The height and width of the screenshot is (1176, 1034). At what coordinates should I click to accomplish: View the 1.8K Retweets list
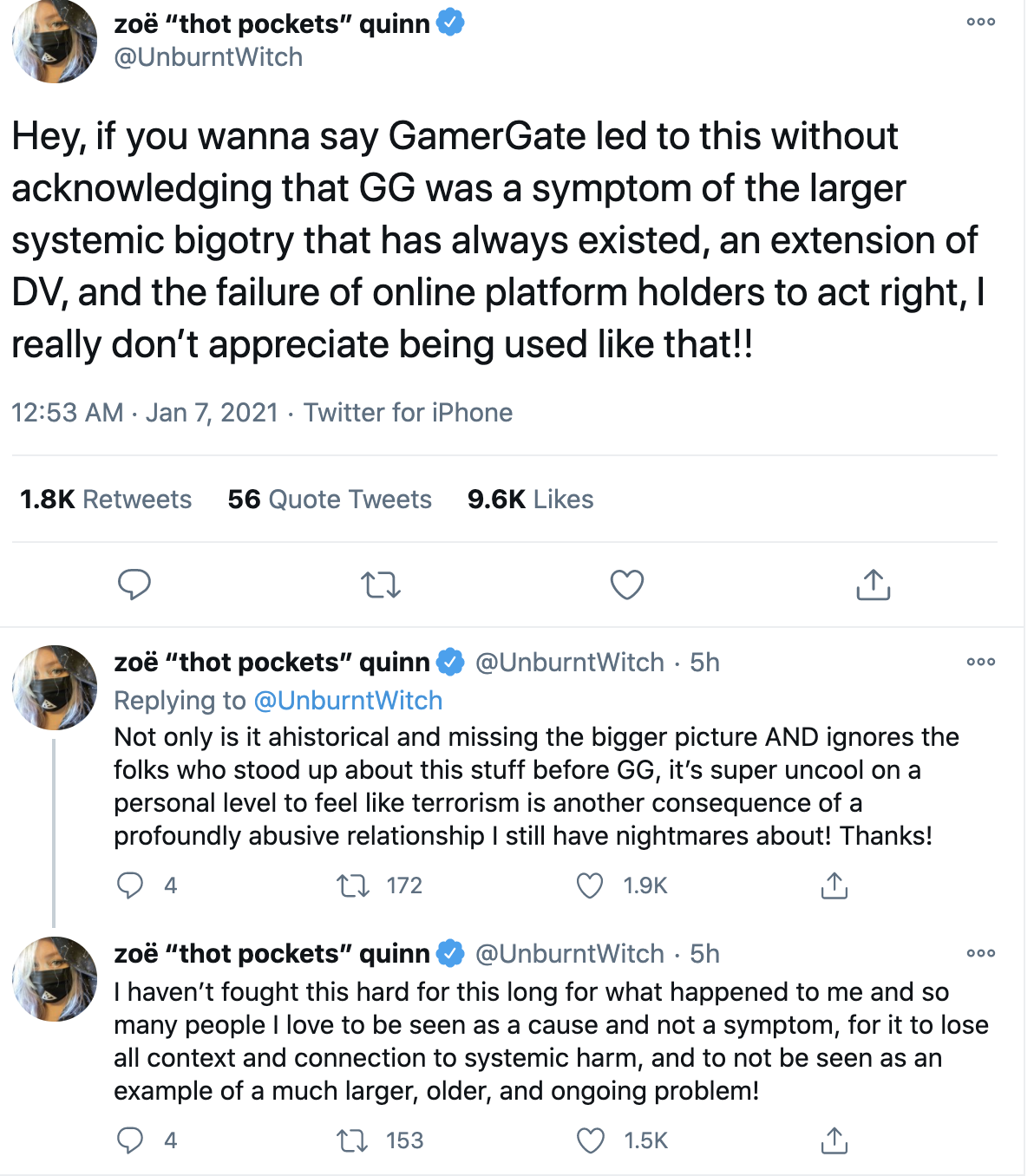tap(106, 500)
